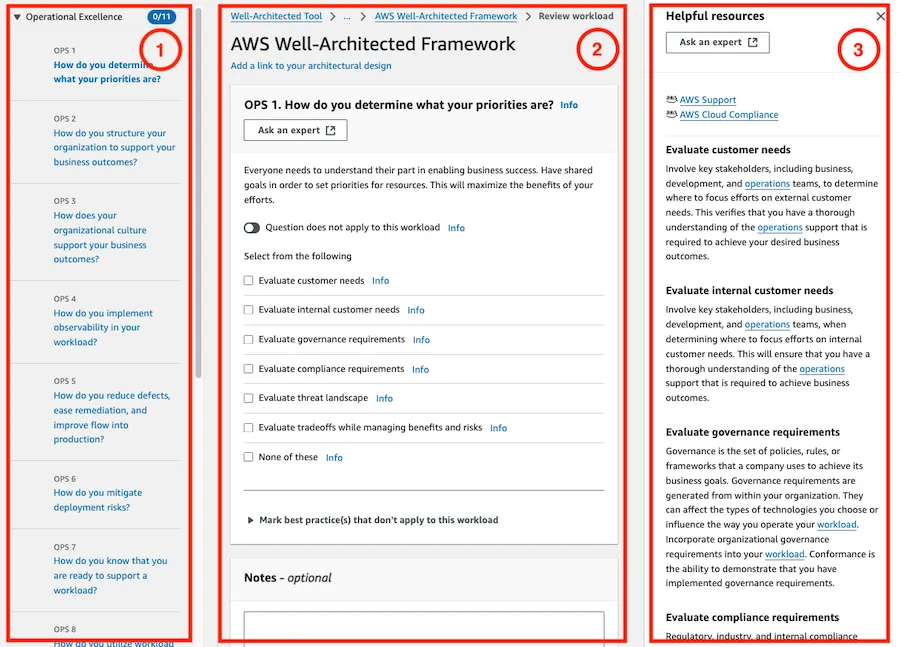This screenshot has width=900, height=647.
Task: Collapse the Operational Excellence section
Action: pos(17,17)
